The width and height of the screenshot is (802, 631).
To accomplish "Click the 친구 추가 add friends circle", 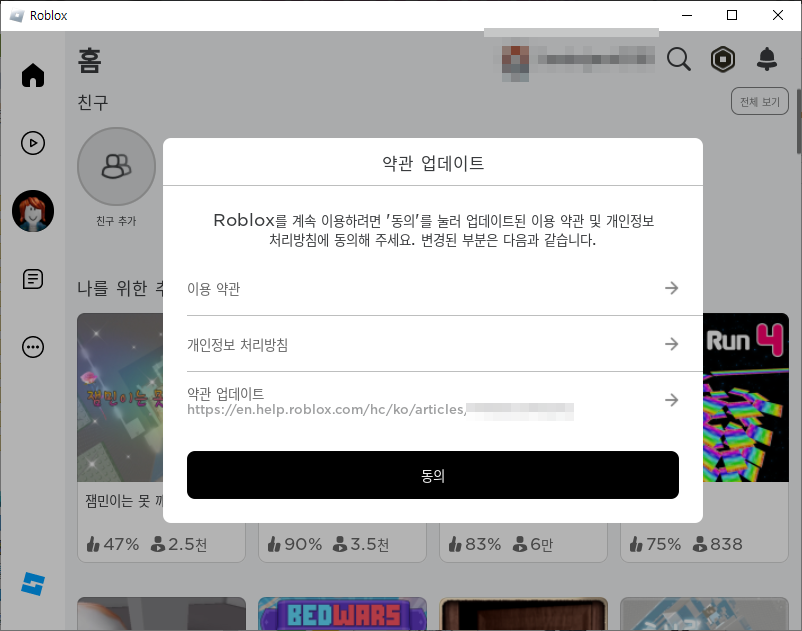I will [x=117, y=167].
